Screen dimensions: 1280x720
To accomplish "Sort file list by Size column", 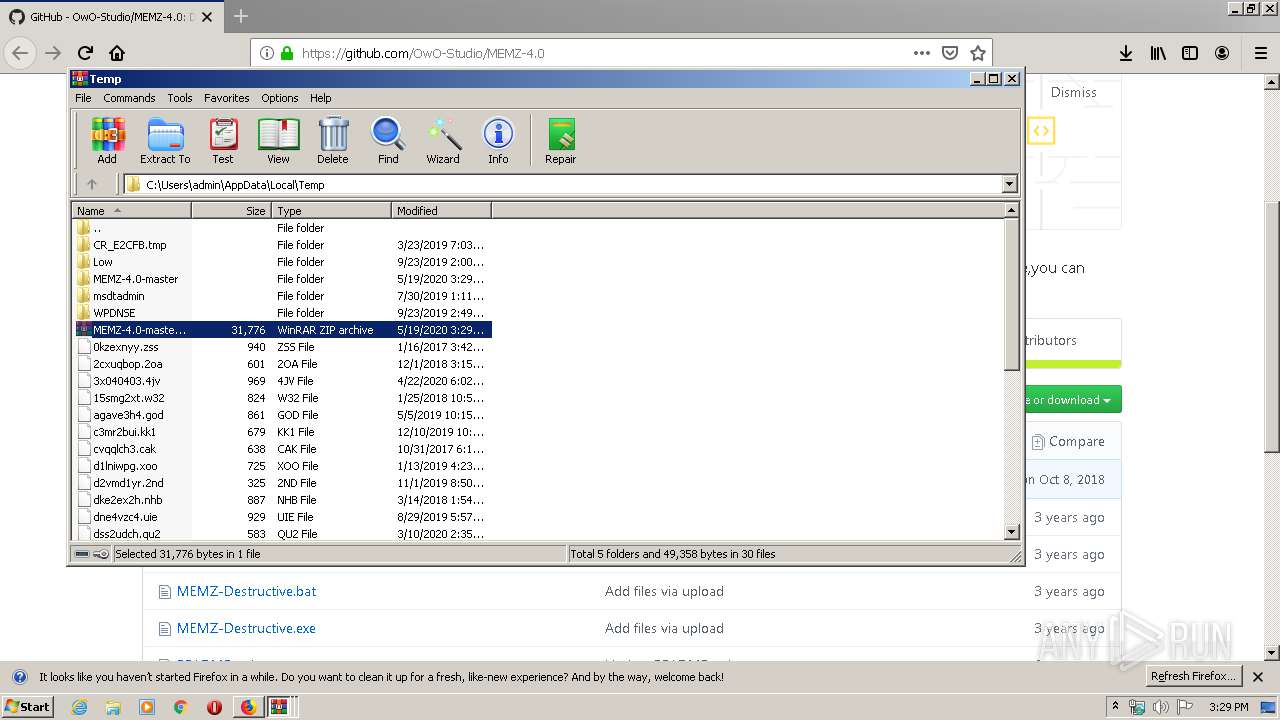I will click(231, 210).
